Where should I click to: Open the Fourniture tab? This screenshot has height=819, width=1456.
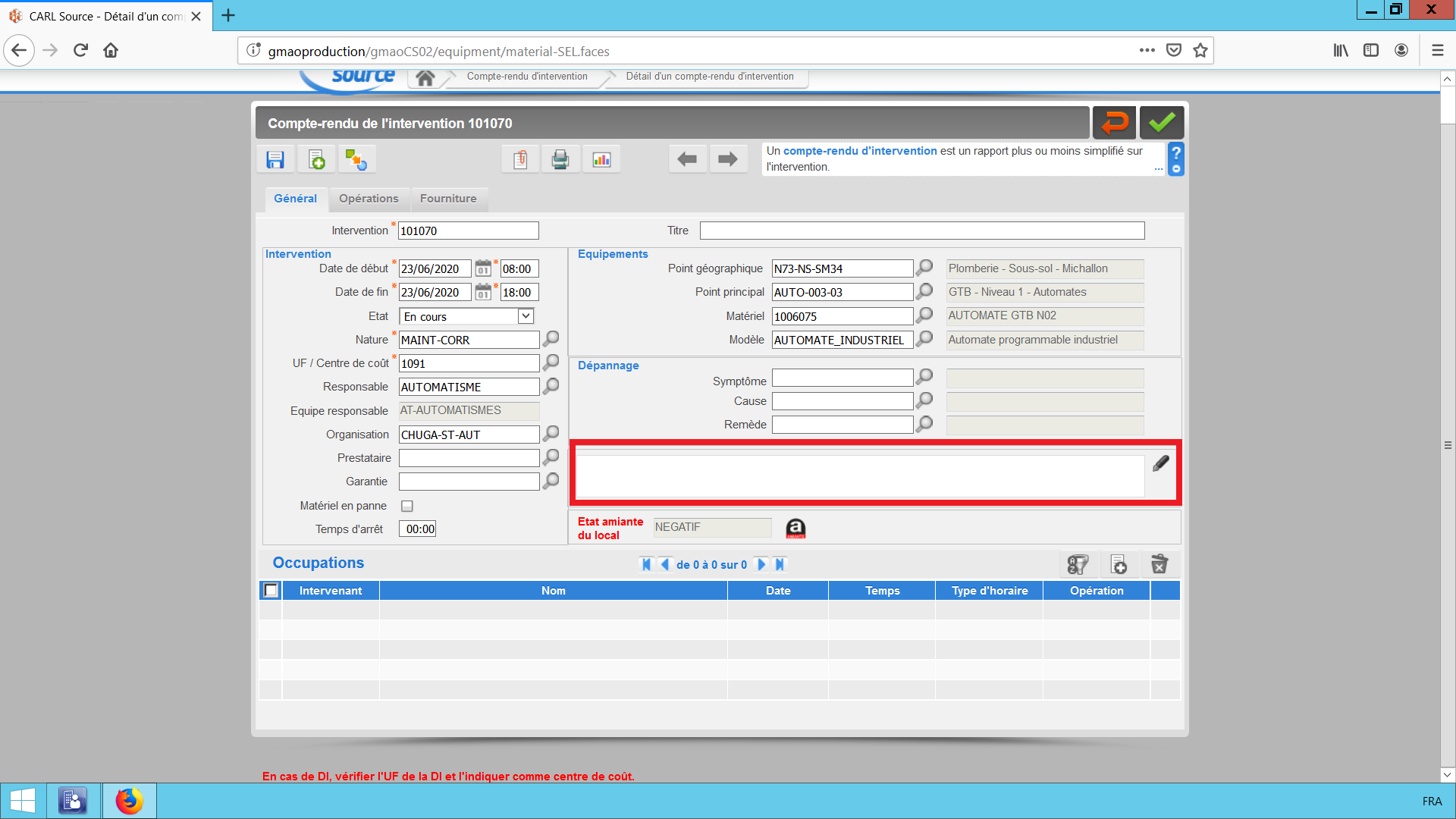448,199
